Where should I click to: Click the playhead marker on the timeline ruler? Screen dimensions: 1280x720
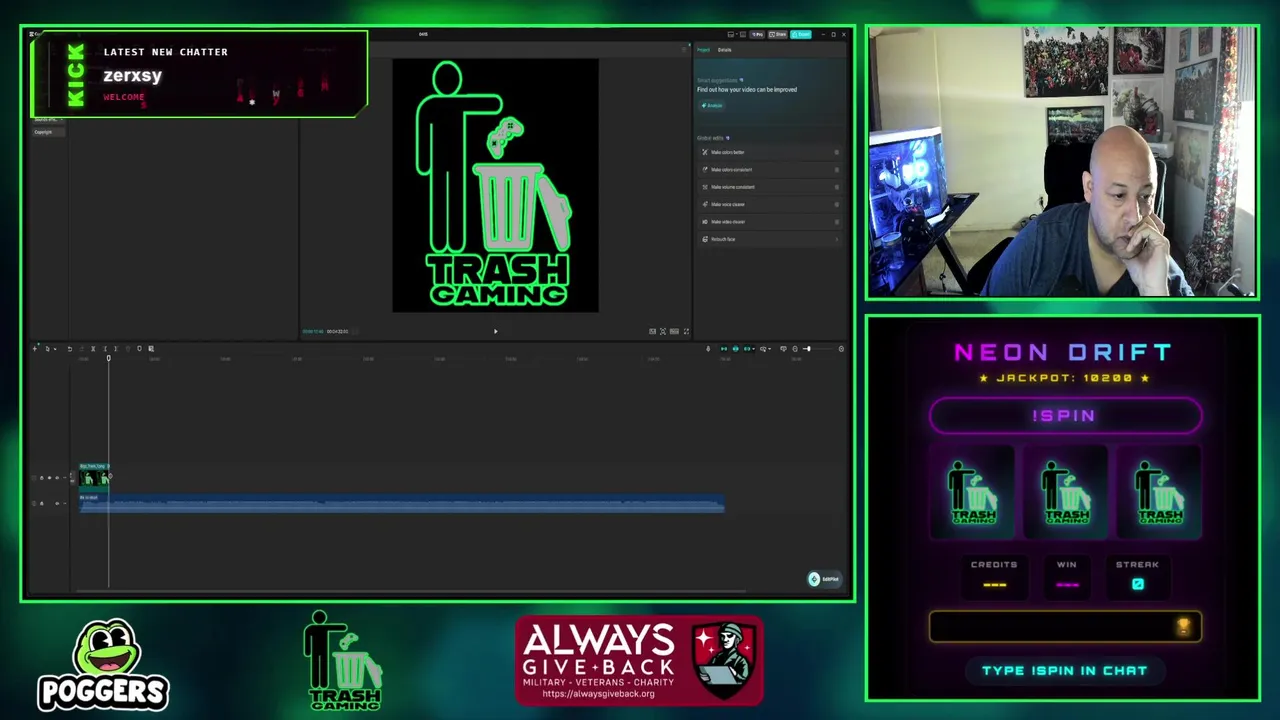click(108, 358)
